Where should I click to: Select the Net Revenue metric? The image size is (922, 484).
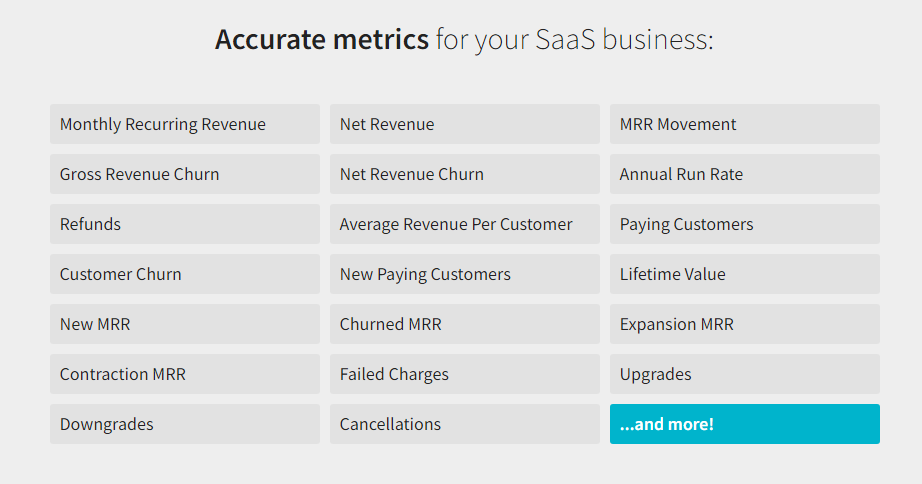465,124
